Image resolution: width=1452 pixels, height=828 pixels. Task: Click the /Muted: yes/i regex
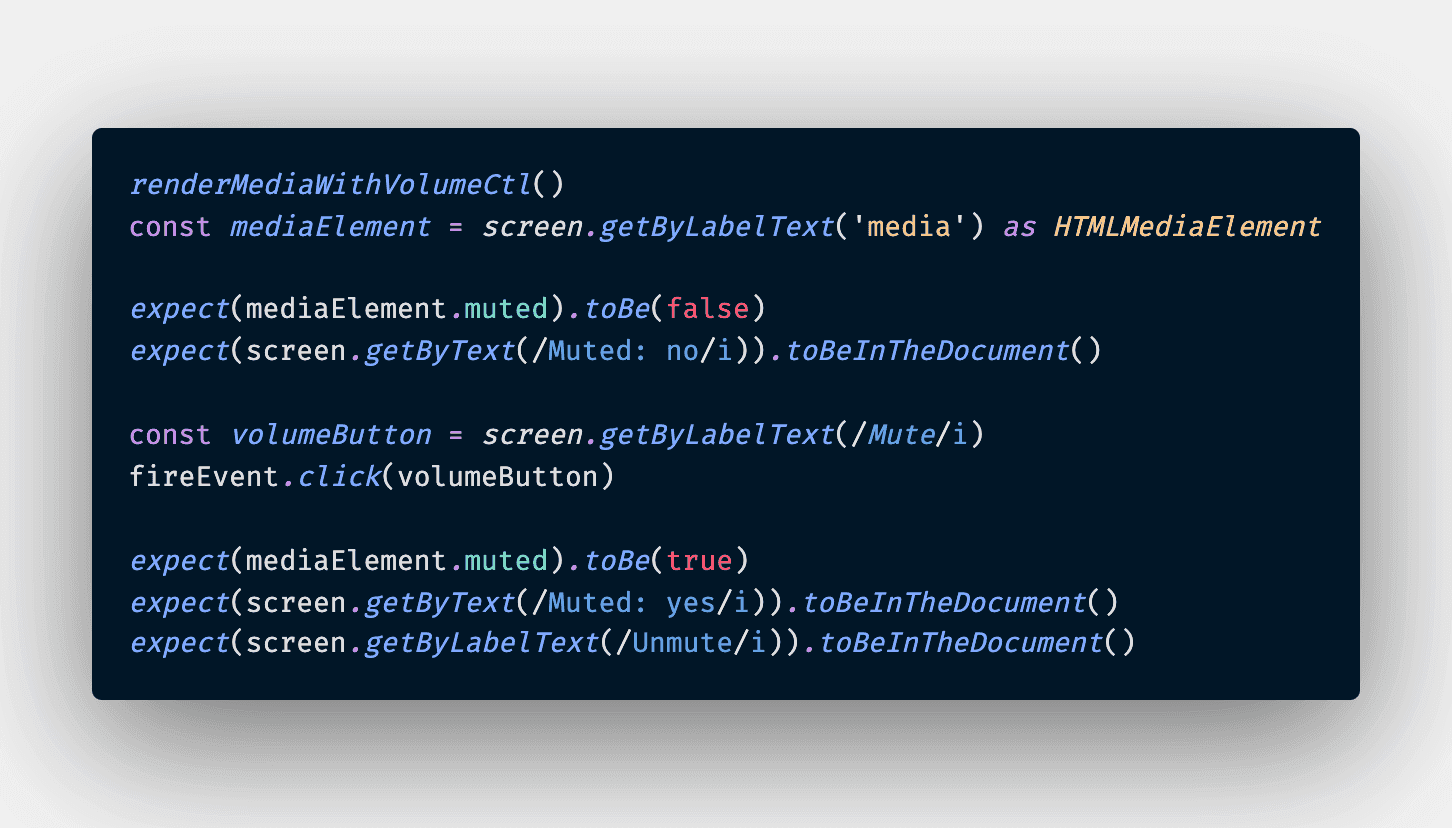(x=640, y=603)
